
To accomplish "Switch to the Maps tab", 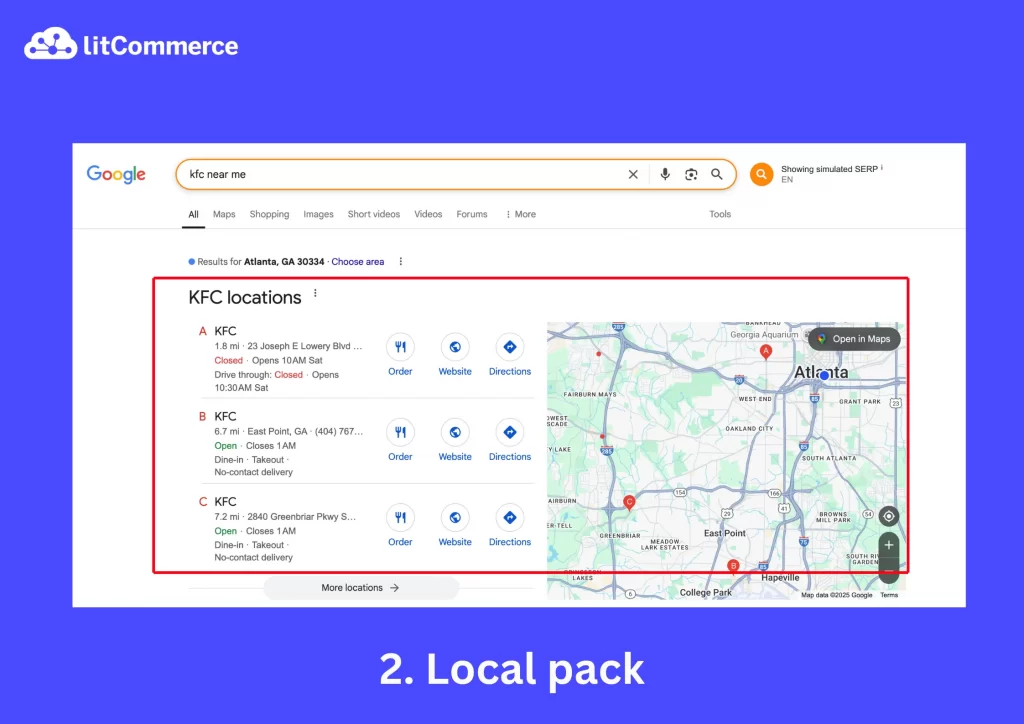I will coord(224,214).
